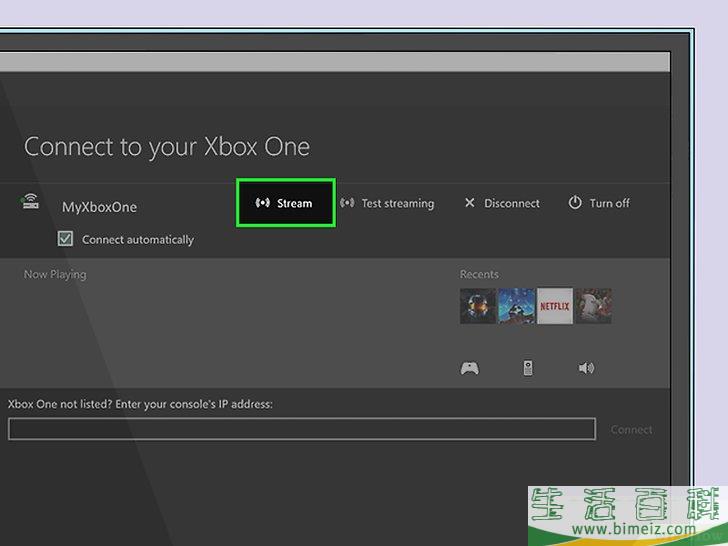728x546 pixels.
Task: Click the console wireless connection icon
Action: coord(31,202)
